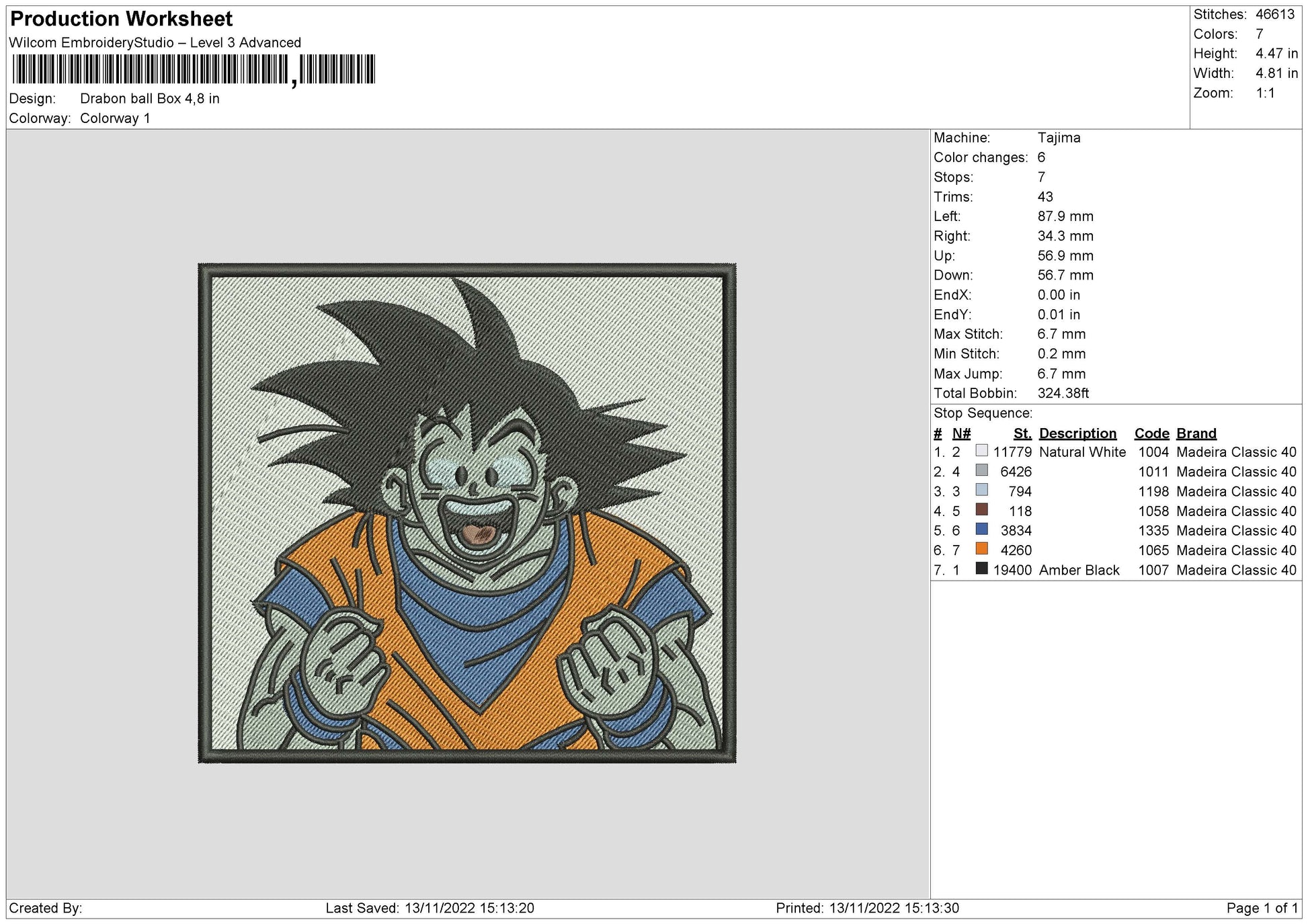Click the 'Created By:' footer label

pyautogui.click(x=46, y=909)
